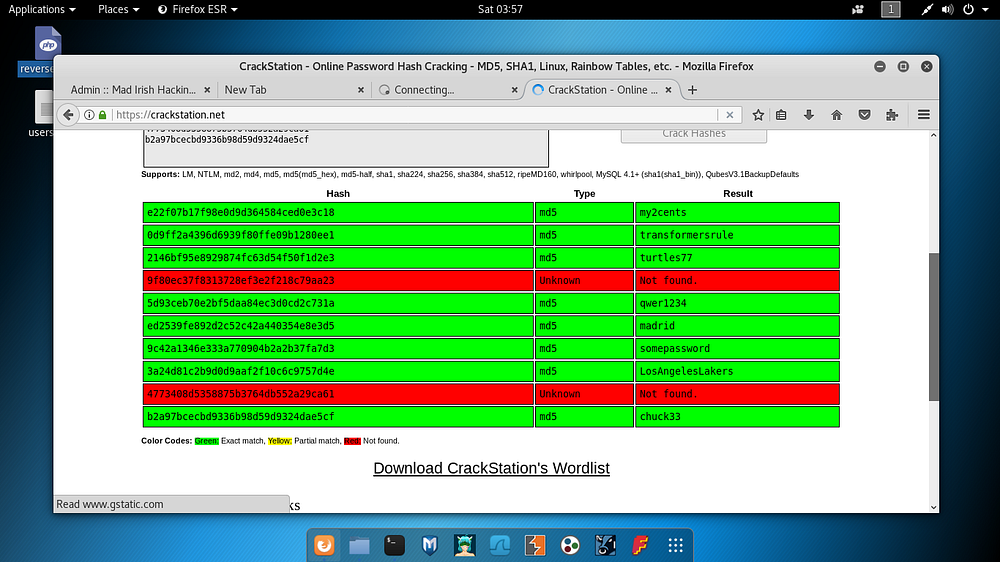
Task: Select the result somepassword
Action: pos(674,348)
